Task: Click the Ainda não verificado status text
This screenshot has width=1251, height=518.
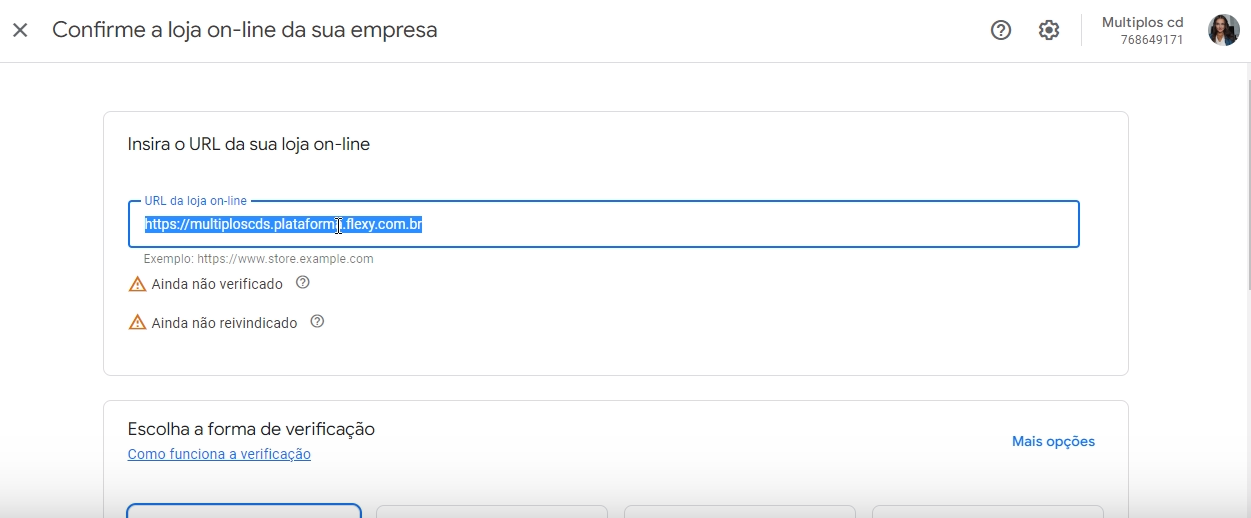Action: pyautogui.click(x=217, y=284)
